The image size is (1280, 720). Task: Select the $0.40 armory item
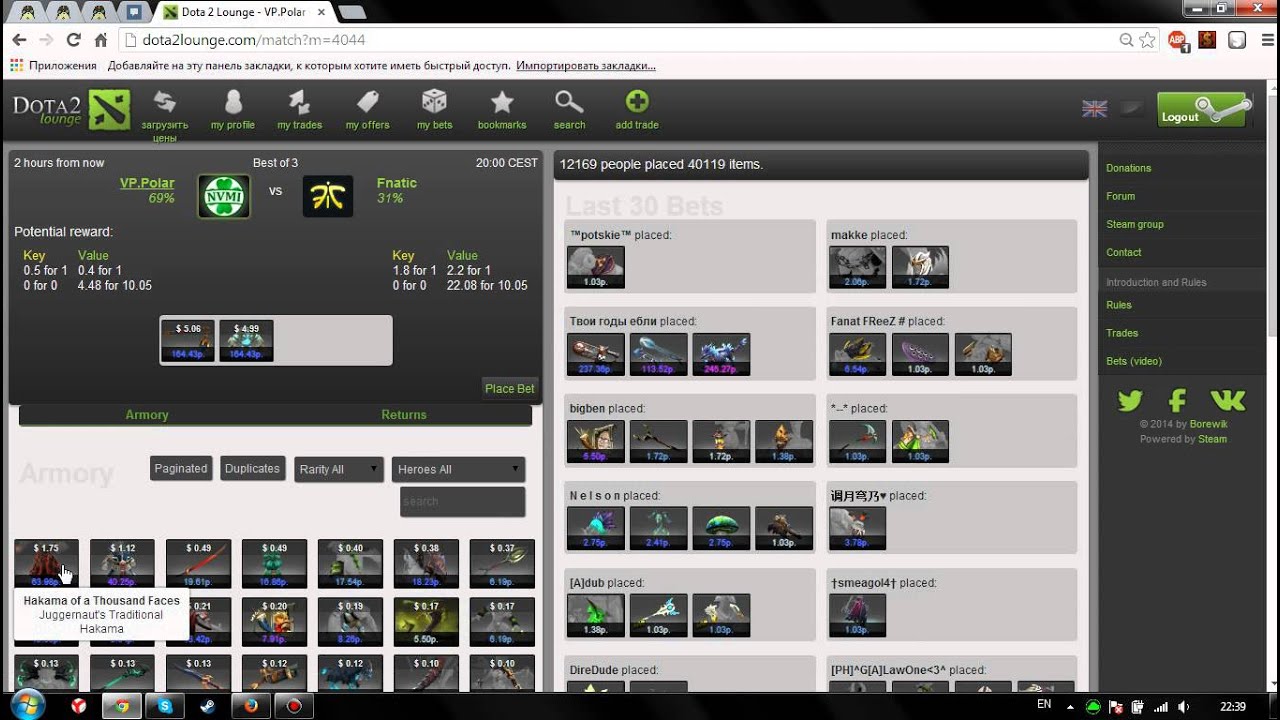coord(350,564)
